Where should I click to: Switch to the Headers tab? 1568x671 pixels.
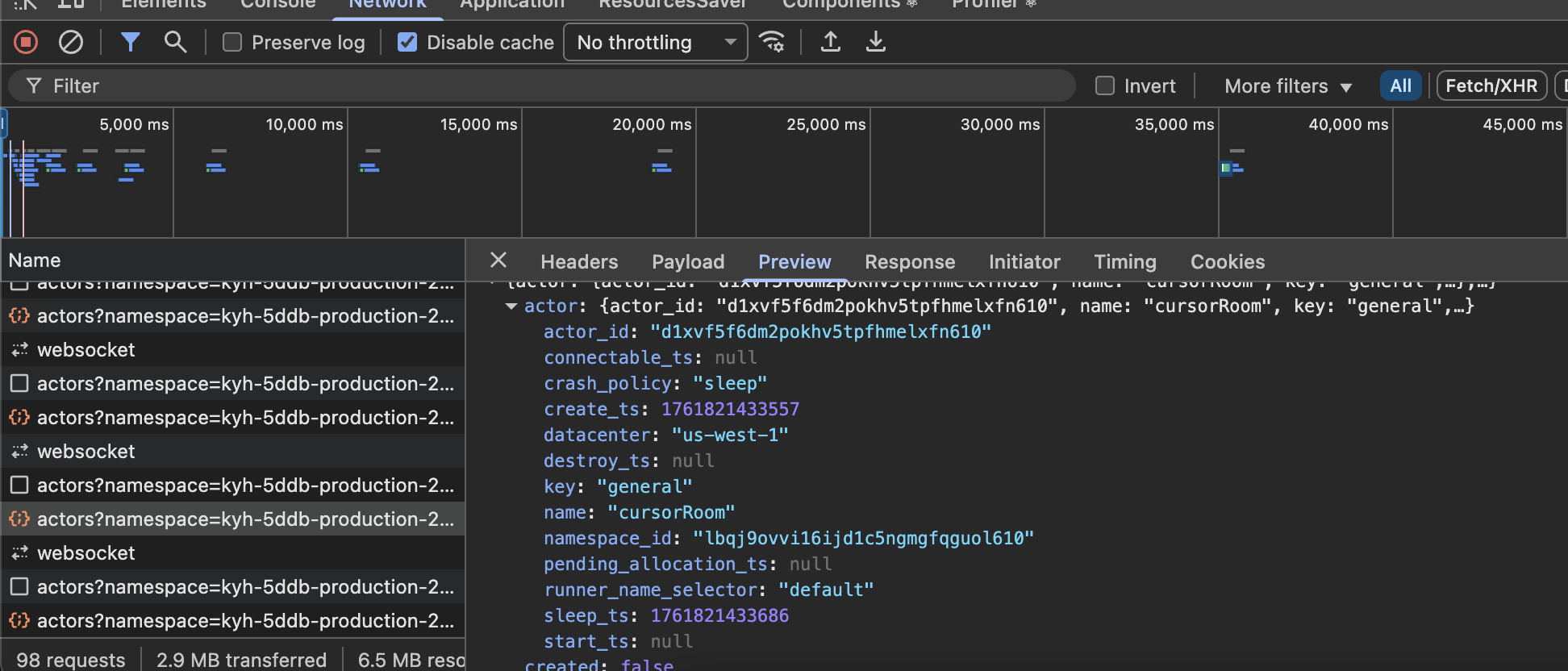click(579, 262)
